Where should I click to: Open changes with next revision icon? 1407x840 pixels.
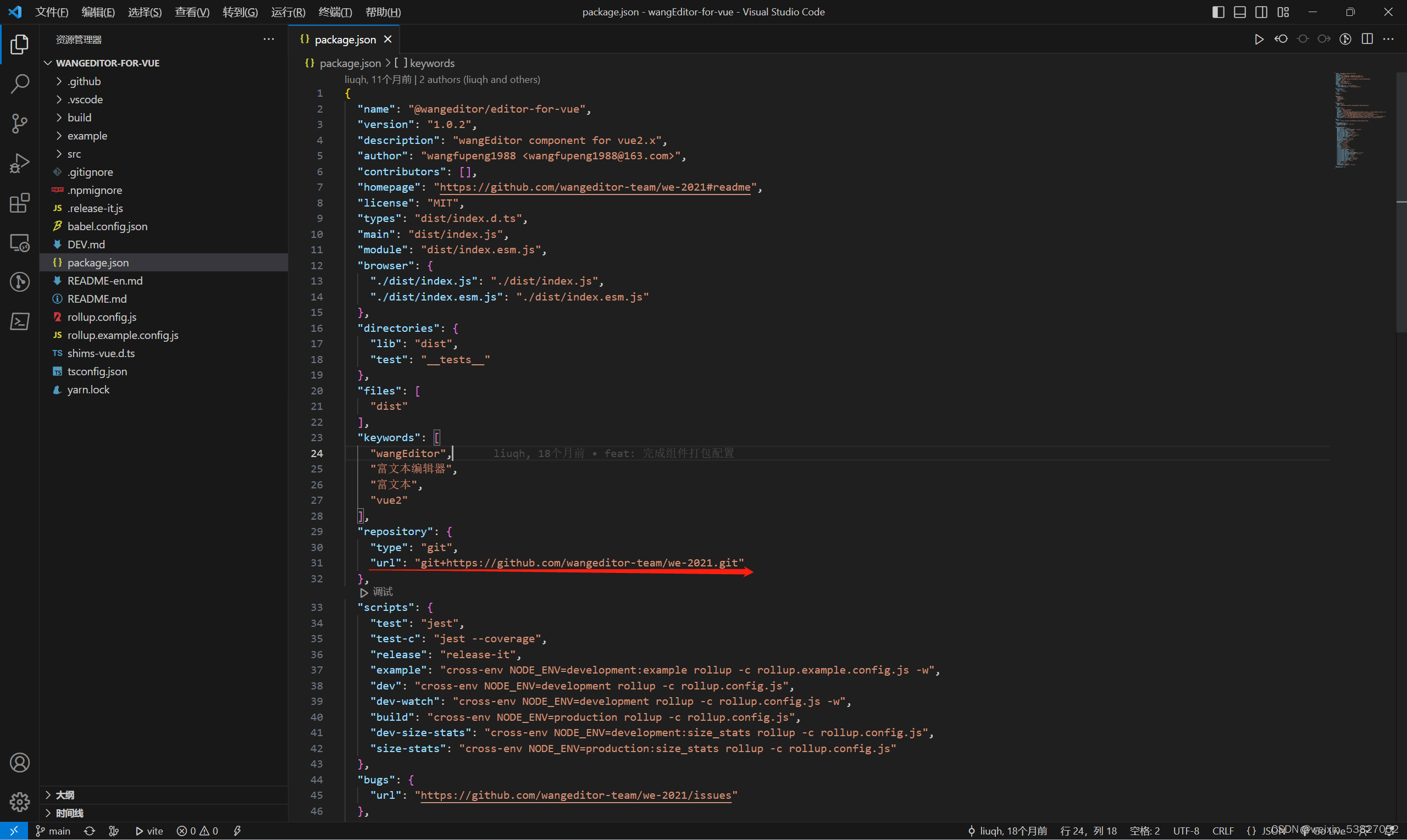click(1324, 39)
